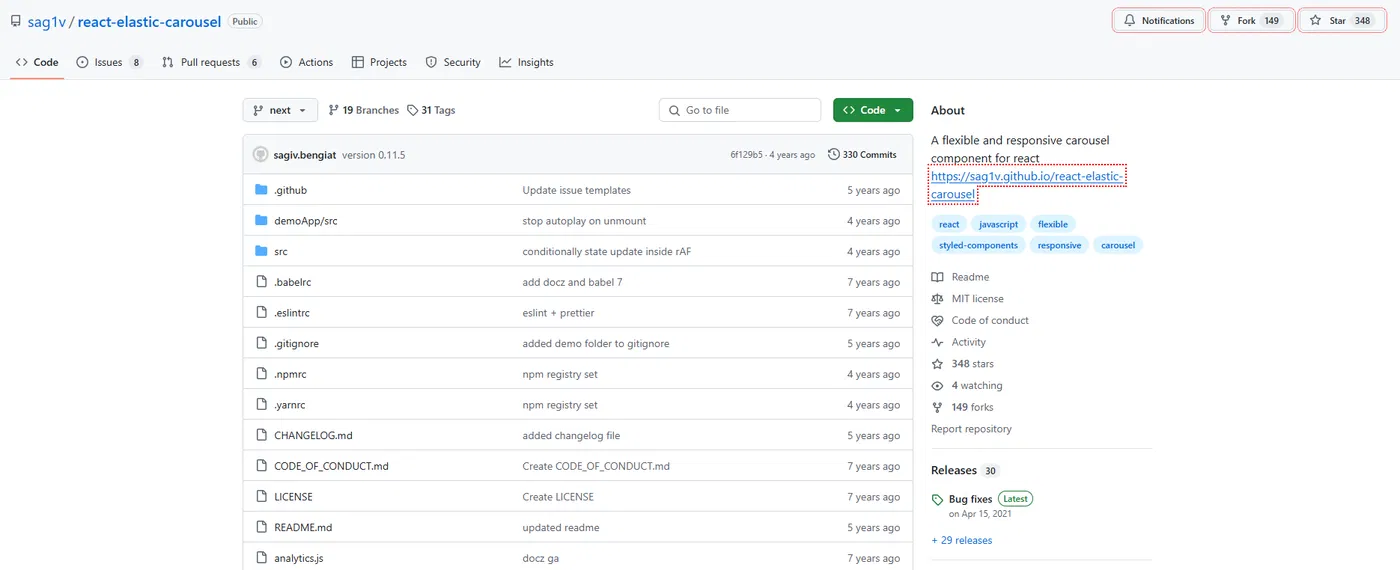Click the demoApp/src folder icon
1400x570 pixels.
tap(261, 221)
